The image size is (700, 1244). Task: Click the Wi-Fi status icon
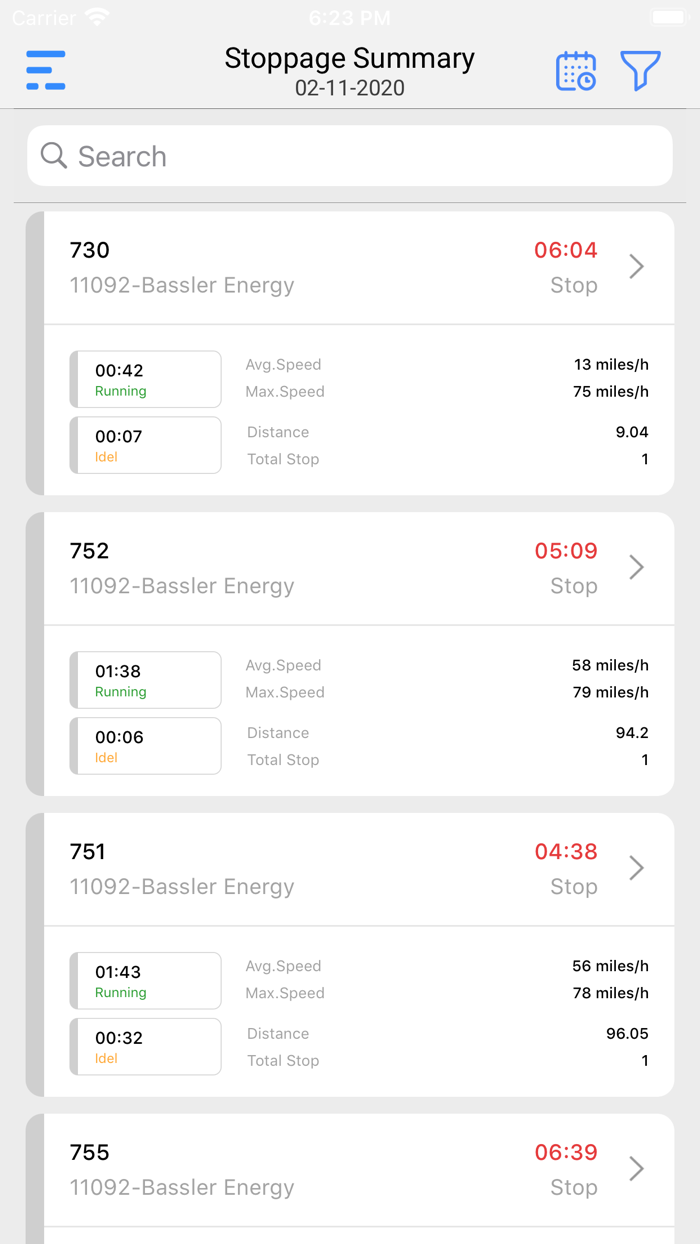pyautogui.click(x=97, y=17)
